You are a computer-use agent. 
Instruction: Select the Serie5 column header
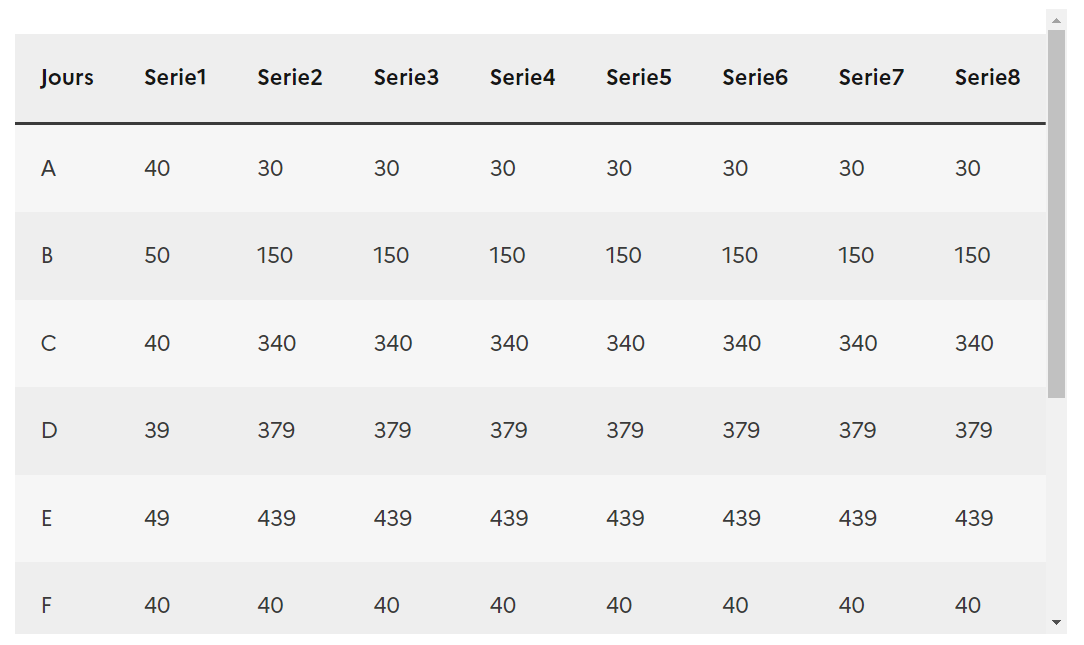click(638, 77)
